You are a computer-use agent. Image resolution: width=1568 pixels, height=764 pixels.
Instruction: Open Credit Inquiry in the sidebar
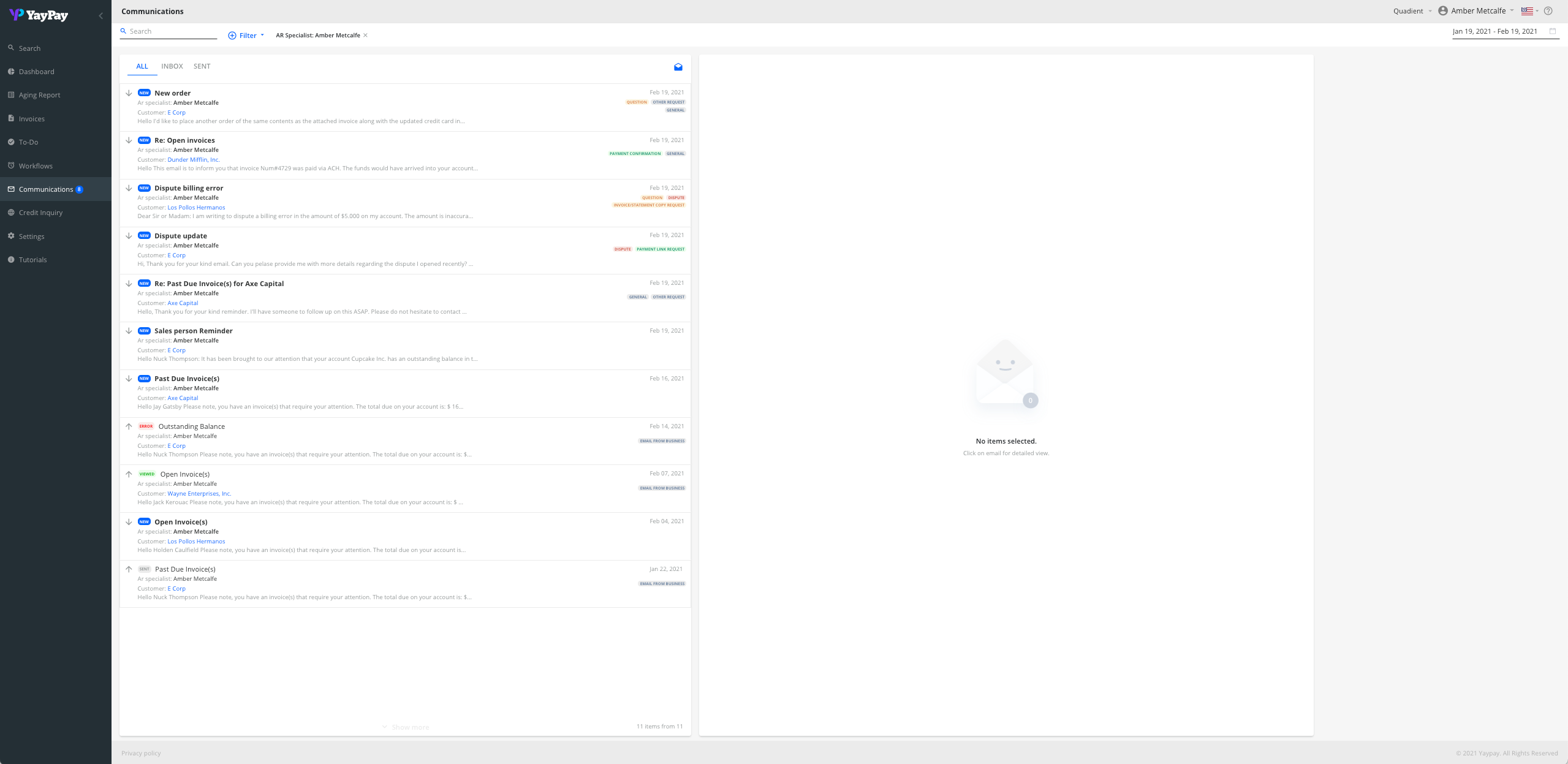(40, 213)
